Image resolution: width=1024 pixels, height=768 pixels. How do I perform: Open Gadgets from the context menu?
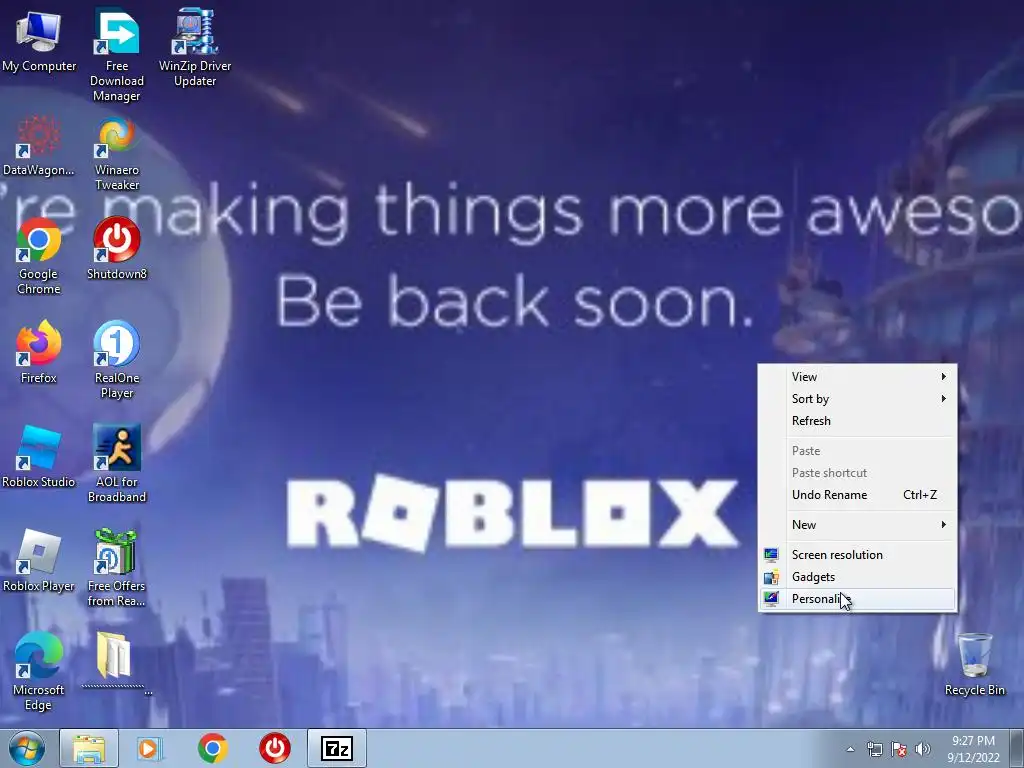(x=857, y=577)
